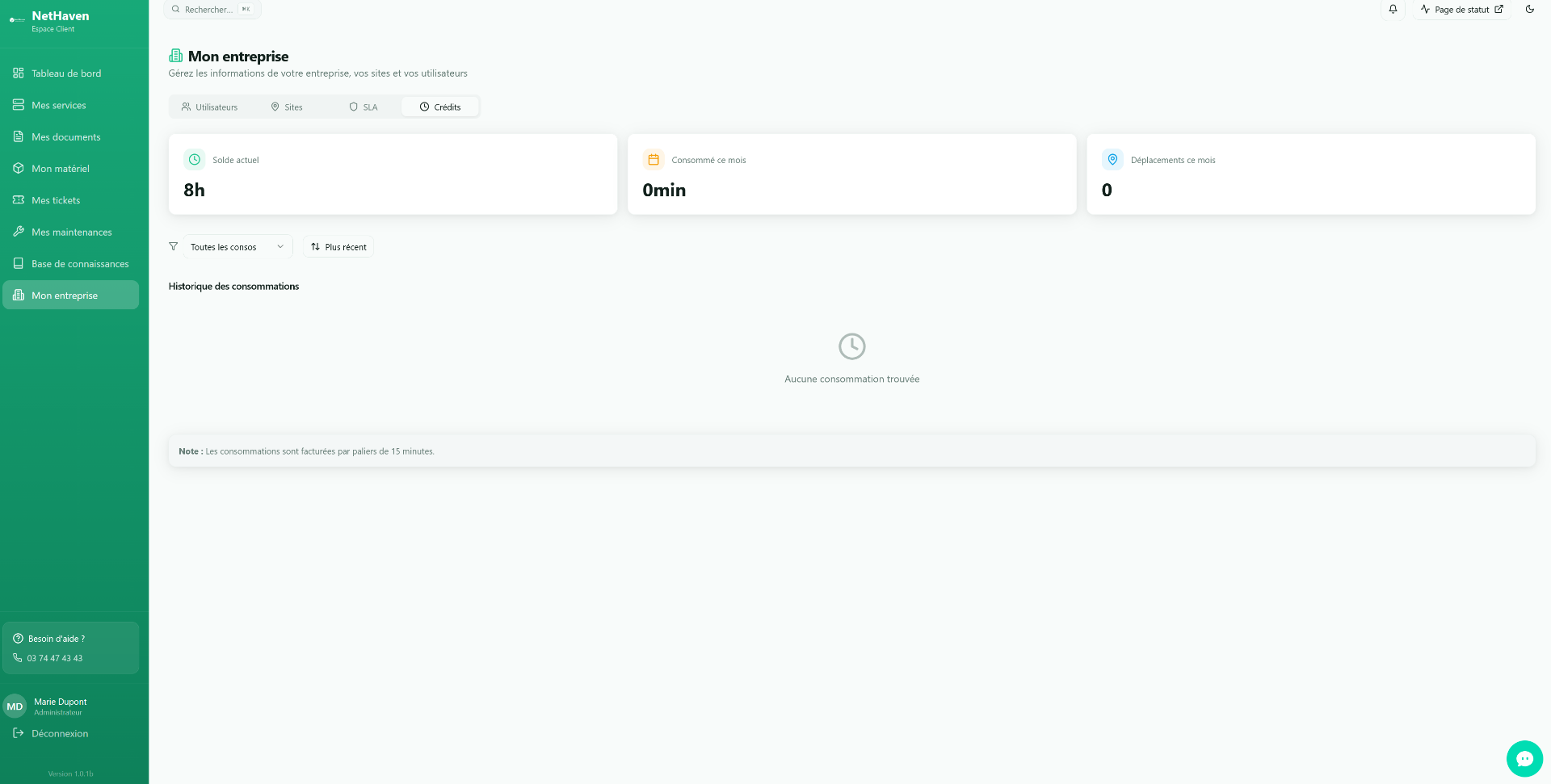
Task: Open Tableau de bord in sidebar
Action: 71,73
